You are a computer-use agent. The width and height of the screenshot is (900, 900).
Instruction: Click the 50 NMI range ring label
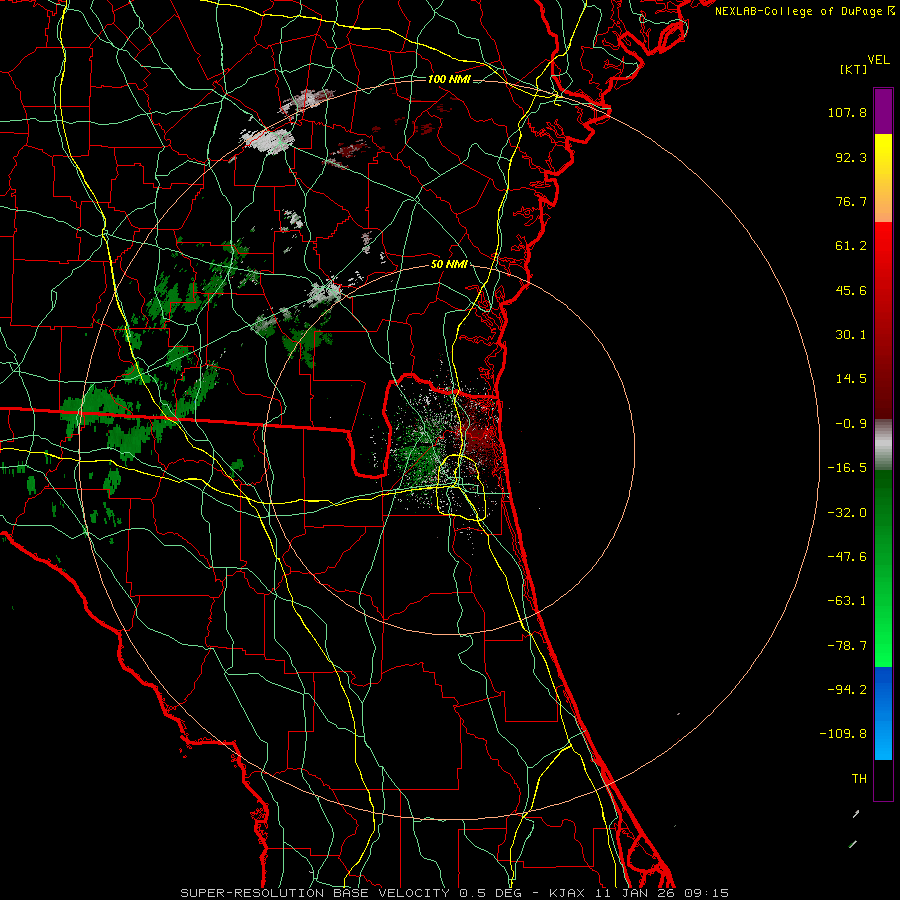click(449, 264)
